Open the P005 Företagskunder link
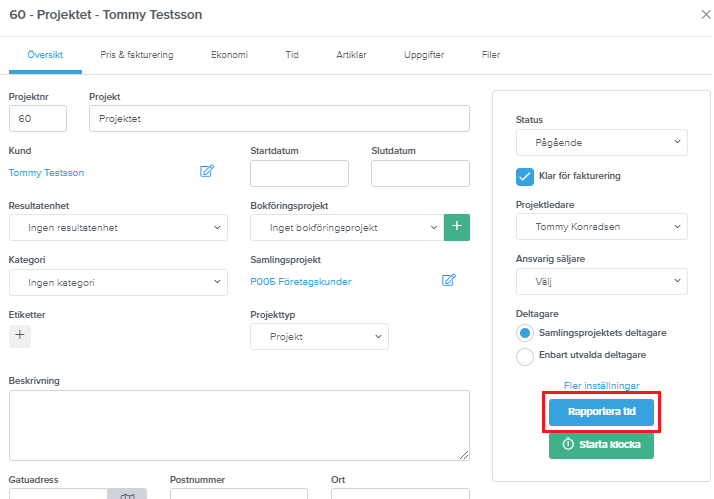 coord(301,282)
